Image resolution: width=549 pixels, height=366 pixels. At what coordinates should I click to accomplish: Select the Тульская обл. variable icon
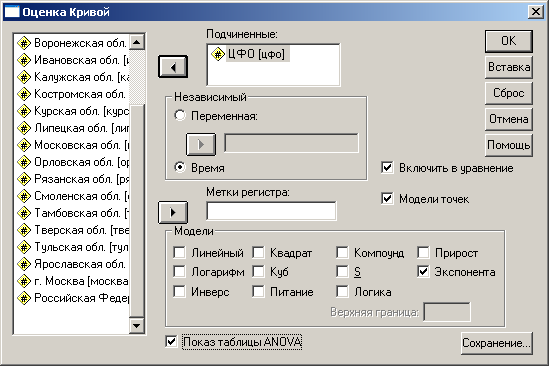point(24,247)
